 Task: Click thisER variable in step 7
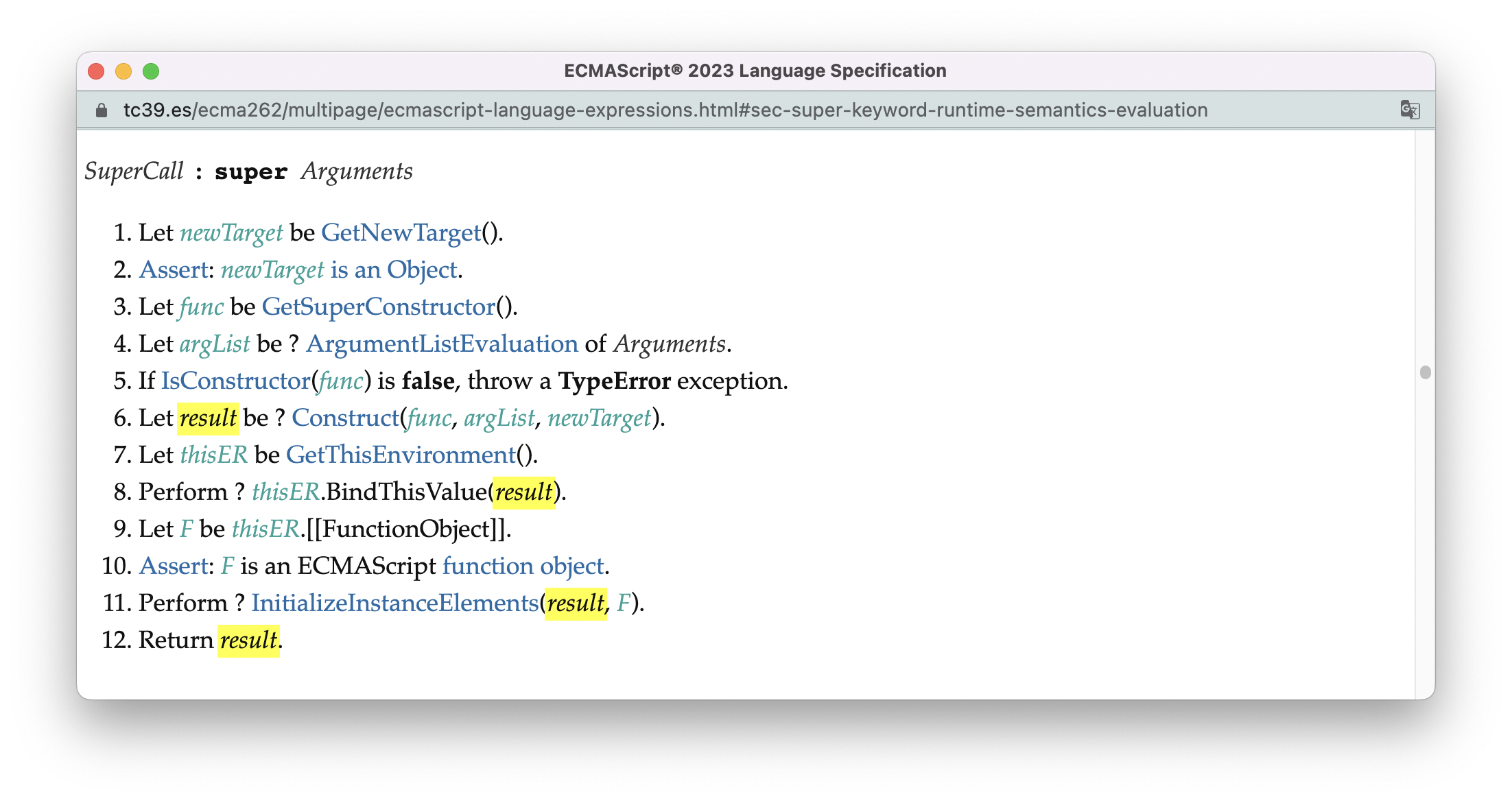214,455
